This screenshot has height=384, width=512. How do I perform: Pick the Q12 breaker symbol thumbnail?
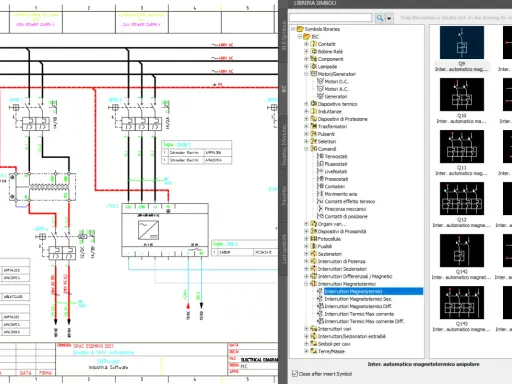(x=462, y=199)
